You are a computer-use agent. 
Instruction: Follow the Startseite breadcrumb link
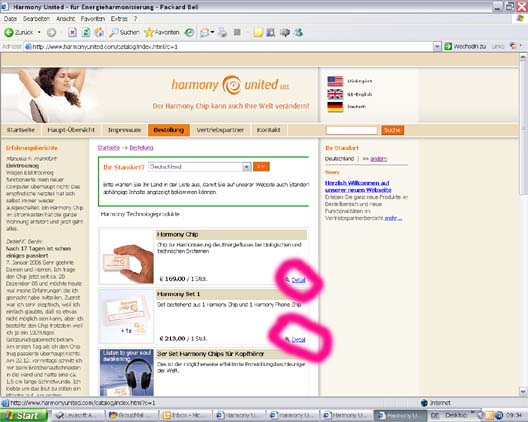pyautogui.click(x=109, y=148)
